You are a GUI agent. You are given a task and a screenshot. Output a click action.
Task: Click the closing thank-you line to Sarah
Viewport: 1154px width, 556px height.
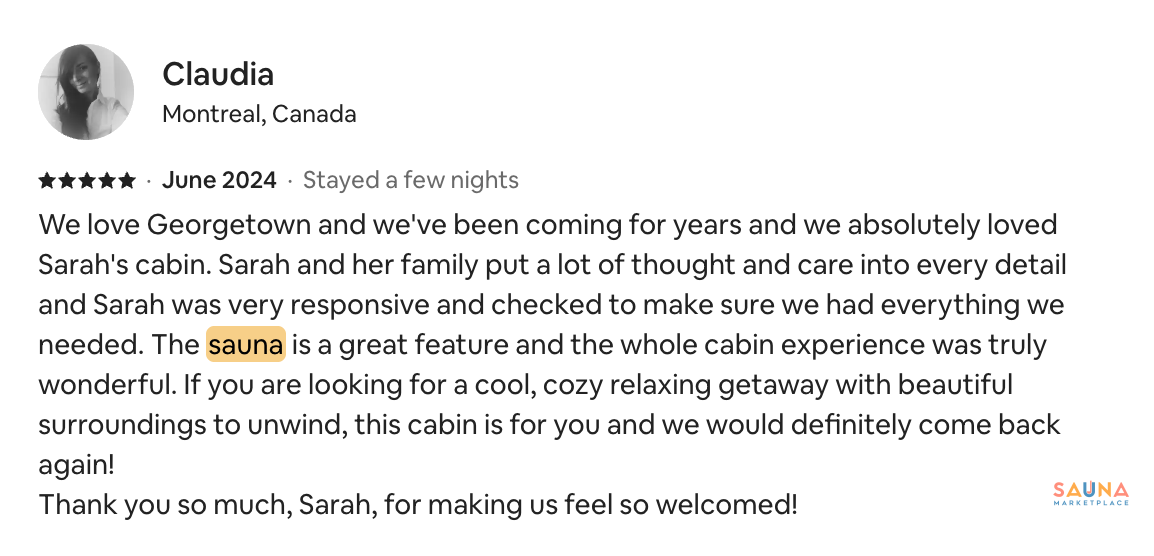coord(418,504)
